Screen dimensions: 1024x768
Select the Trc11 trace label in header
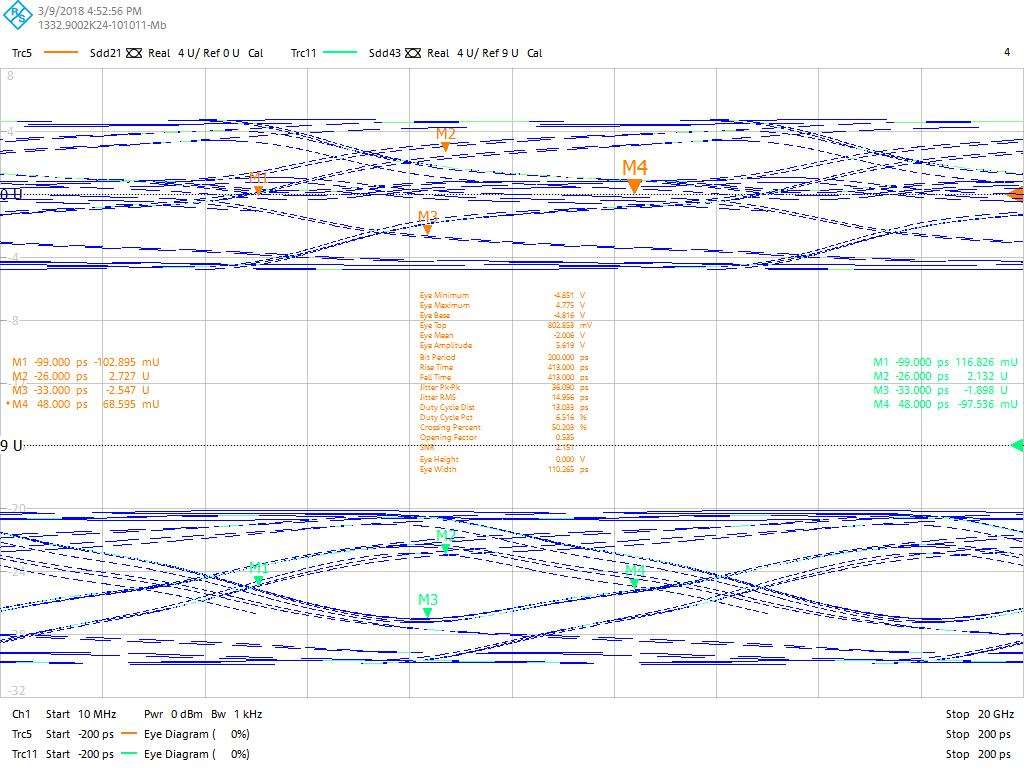click(x=304, y=53)
